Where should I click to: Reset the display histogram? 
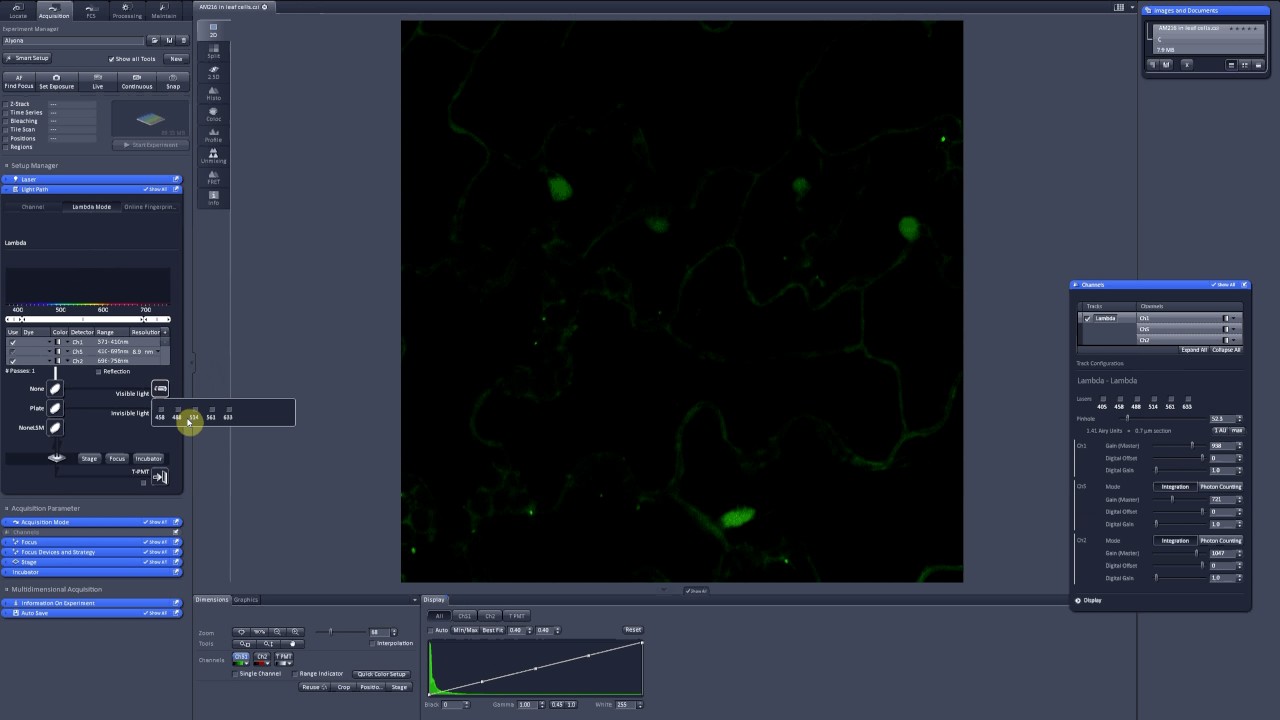click(x=633, y=630)
